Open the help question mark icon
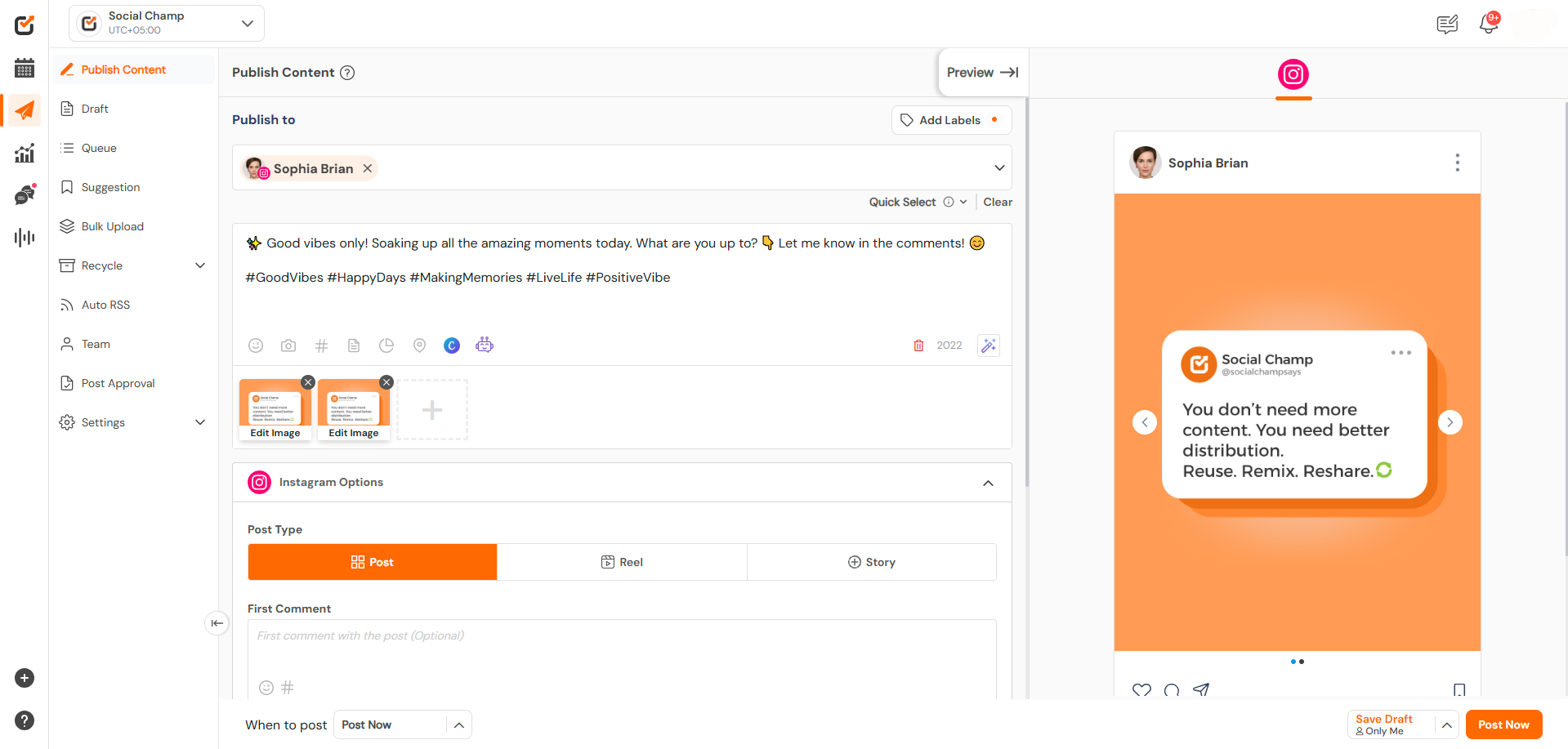Viewport: 1568px width, 749px height. click(x=25, y=720)
